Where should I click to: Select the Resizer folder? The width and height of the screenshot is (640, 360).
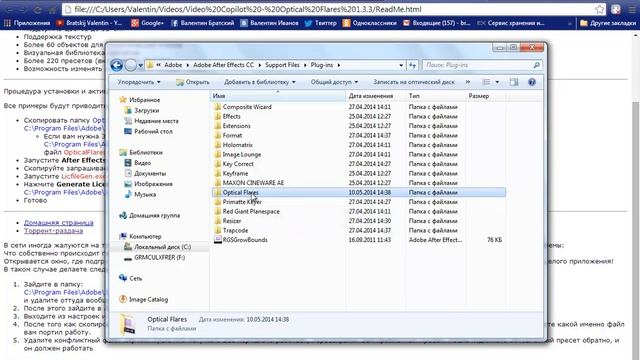pos(232,221)
